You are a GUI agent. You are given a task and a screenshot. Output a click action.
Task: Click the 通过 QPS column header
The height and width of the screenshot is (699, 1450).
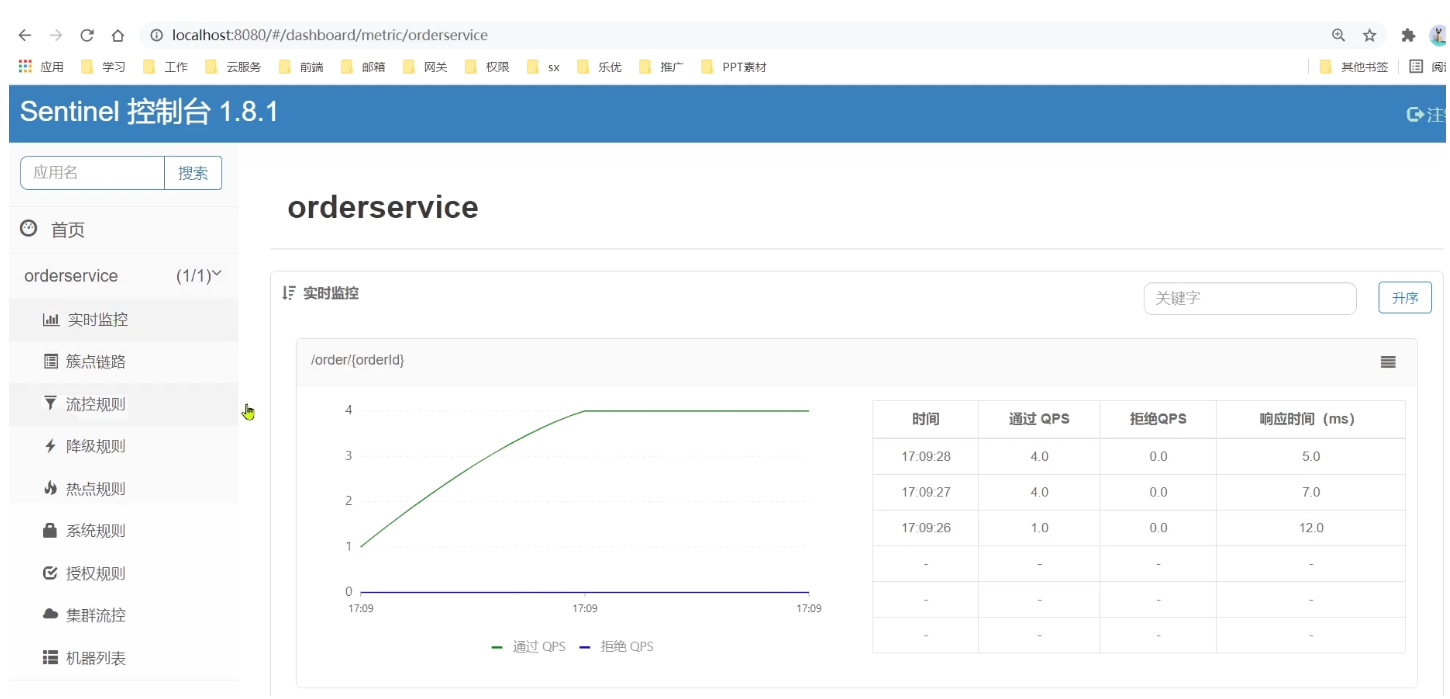[x=1039, y=419]
